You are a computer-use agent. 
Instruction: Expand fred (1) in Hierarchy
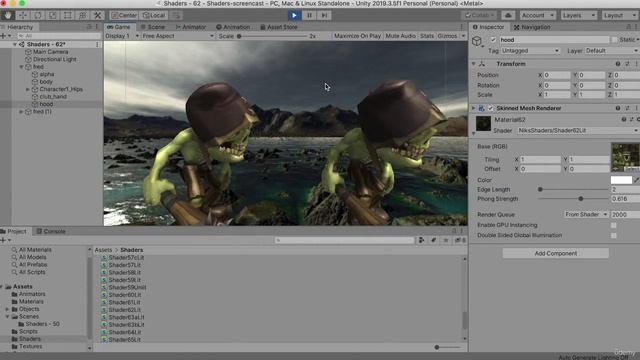[22, 111]
